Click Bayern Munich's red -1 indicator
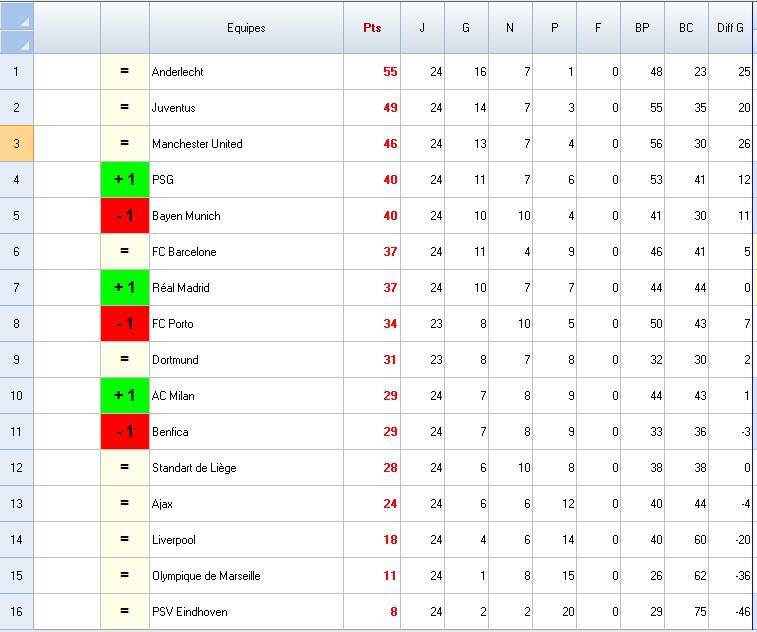Viewport: 757px width, 632px height. pyautogui.click(x=125, y=216)
